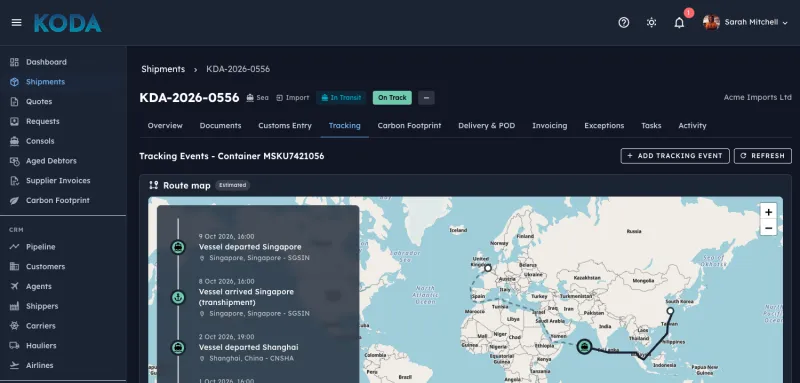Click the '8 Oct 2026, 16:00' timestamp
This screenshot has width=800, height=383.
point(227,281)
